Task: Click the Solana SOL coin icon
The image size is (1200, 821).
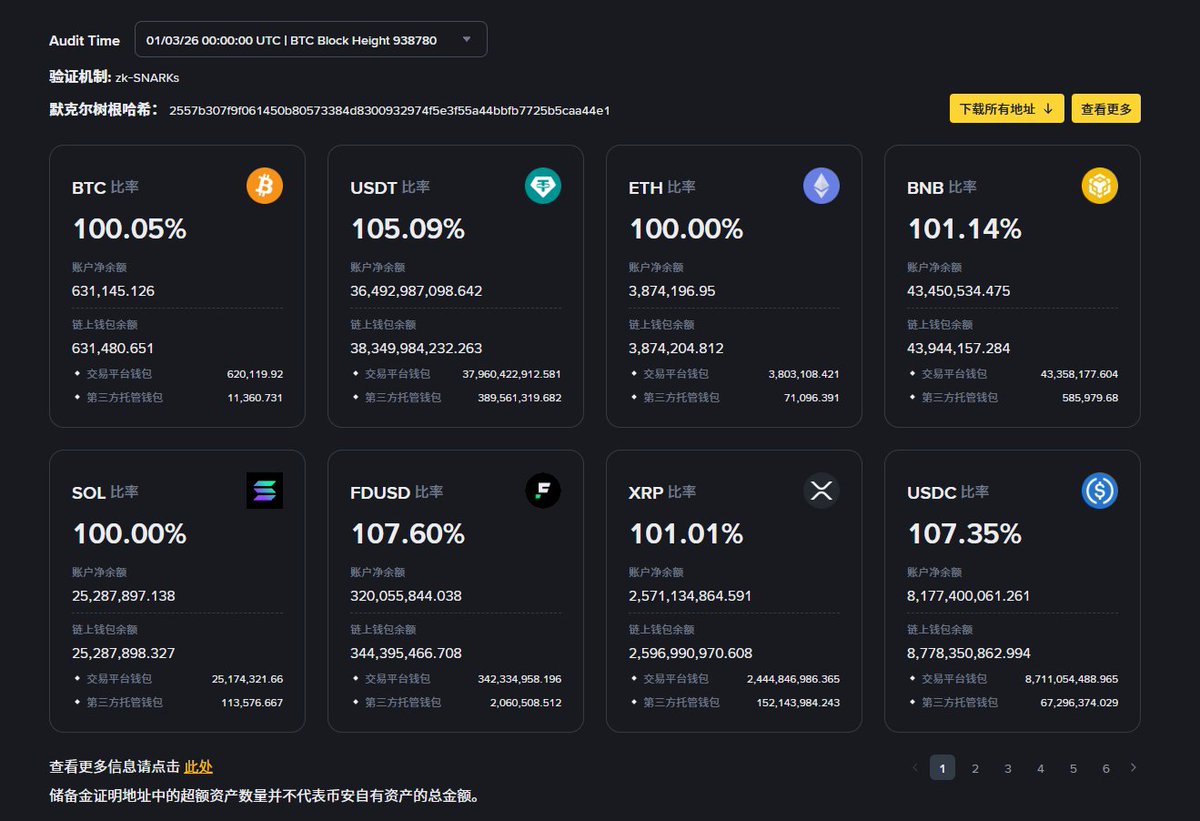Action: click(265, 491)
